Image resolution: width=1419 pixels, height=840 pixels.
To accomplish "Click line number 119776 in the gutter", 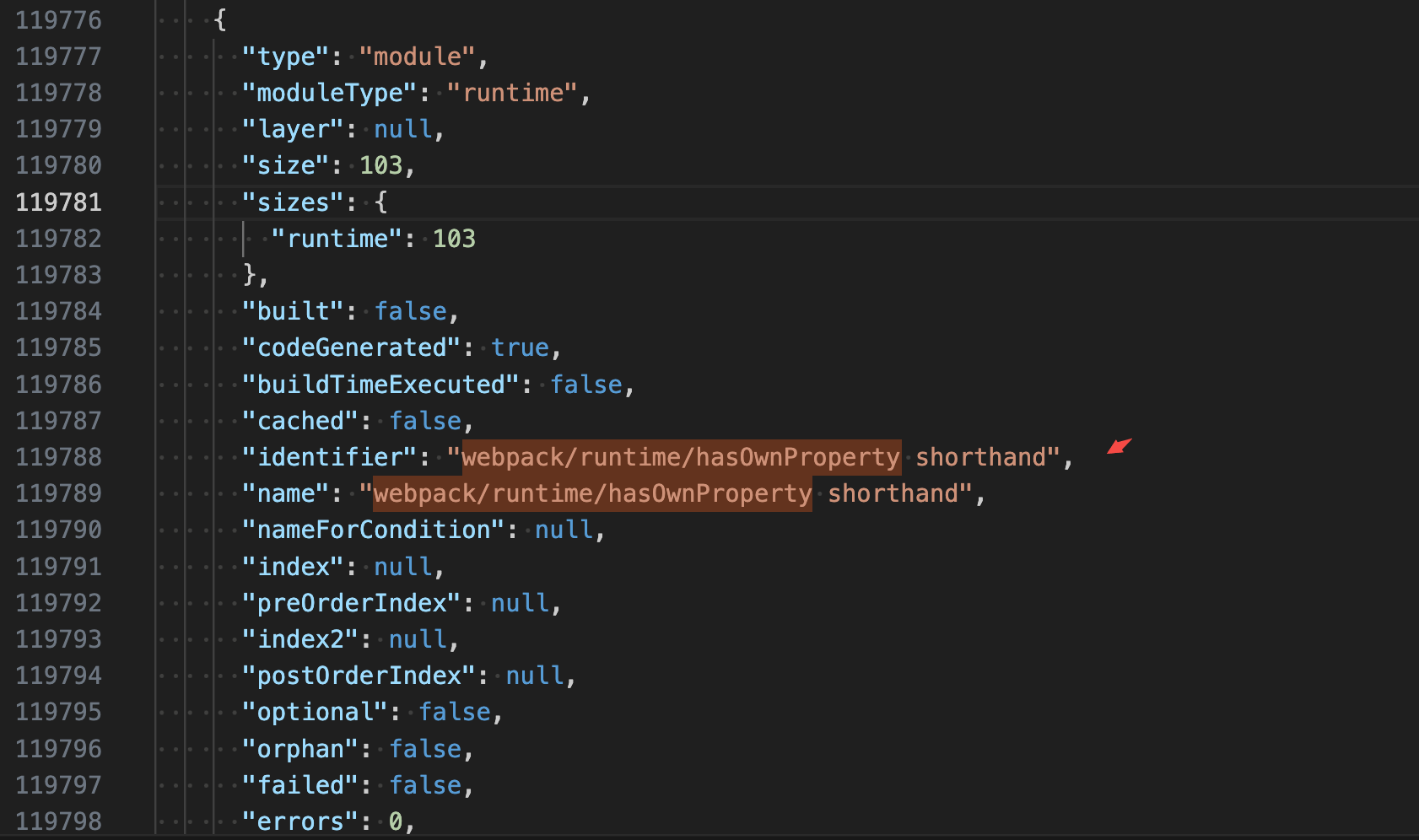I will click(x=58, y=19).
